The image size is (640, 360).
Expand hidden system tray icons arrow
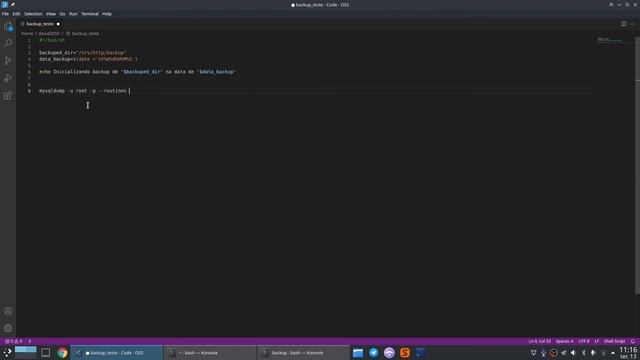[613, 353]
